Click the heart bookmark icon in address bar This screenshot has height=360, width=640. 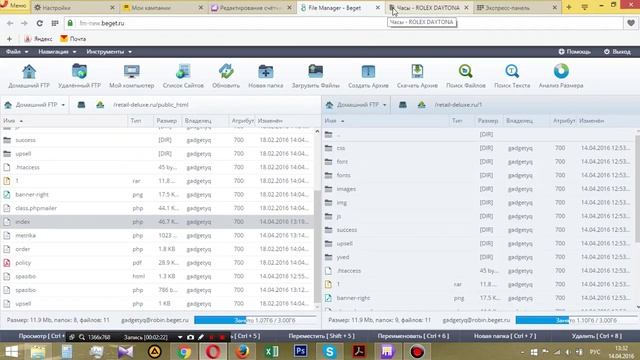point(631,23)
